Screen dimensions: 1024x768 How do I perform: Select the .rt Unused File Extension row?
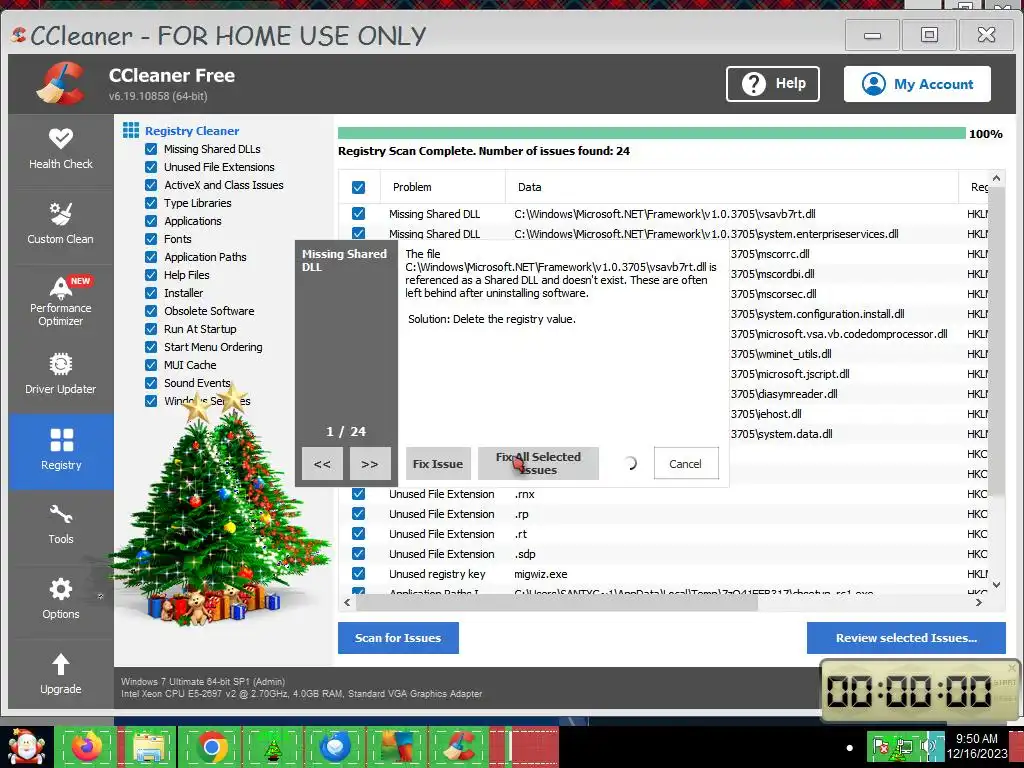[x=664, y=534]
